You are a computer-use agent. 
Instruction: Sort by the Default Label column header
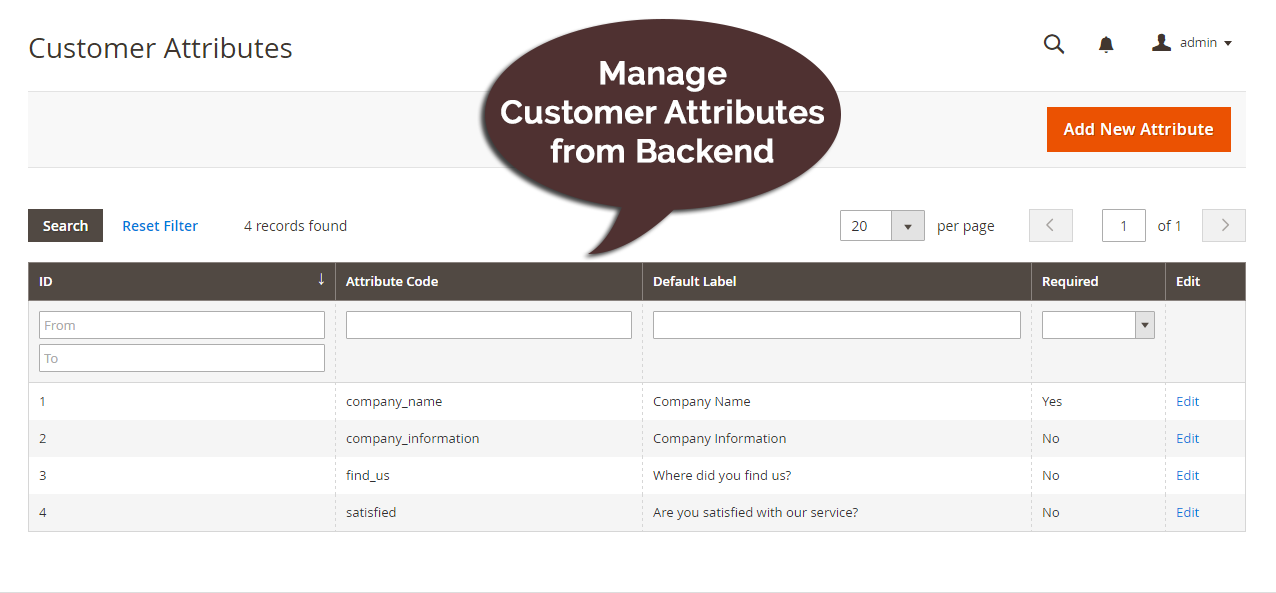tap(694, 281)
